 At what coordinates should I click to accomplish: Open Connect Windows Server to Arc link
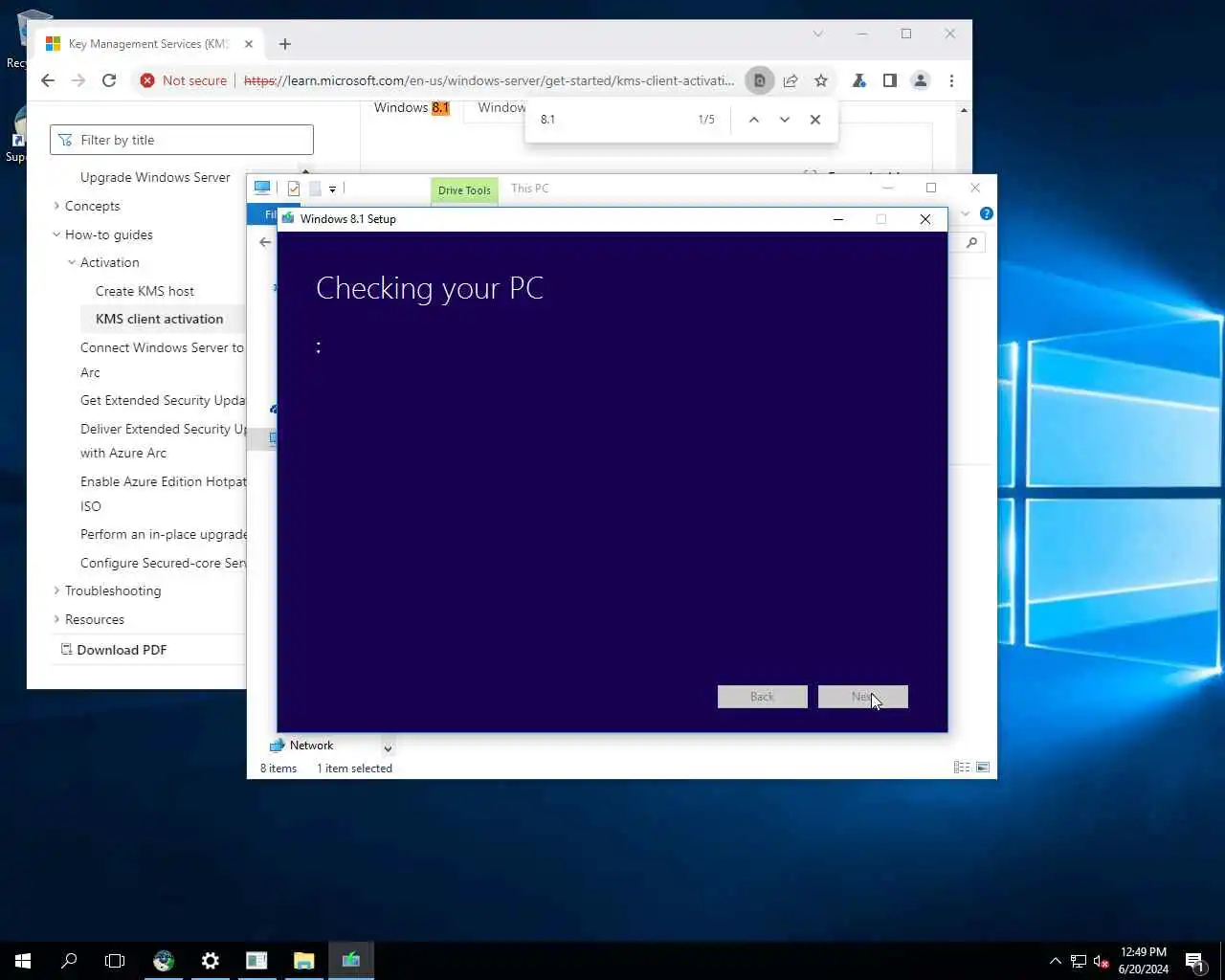[x=162, y=360]
